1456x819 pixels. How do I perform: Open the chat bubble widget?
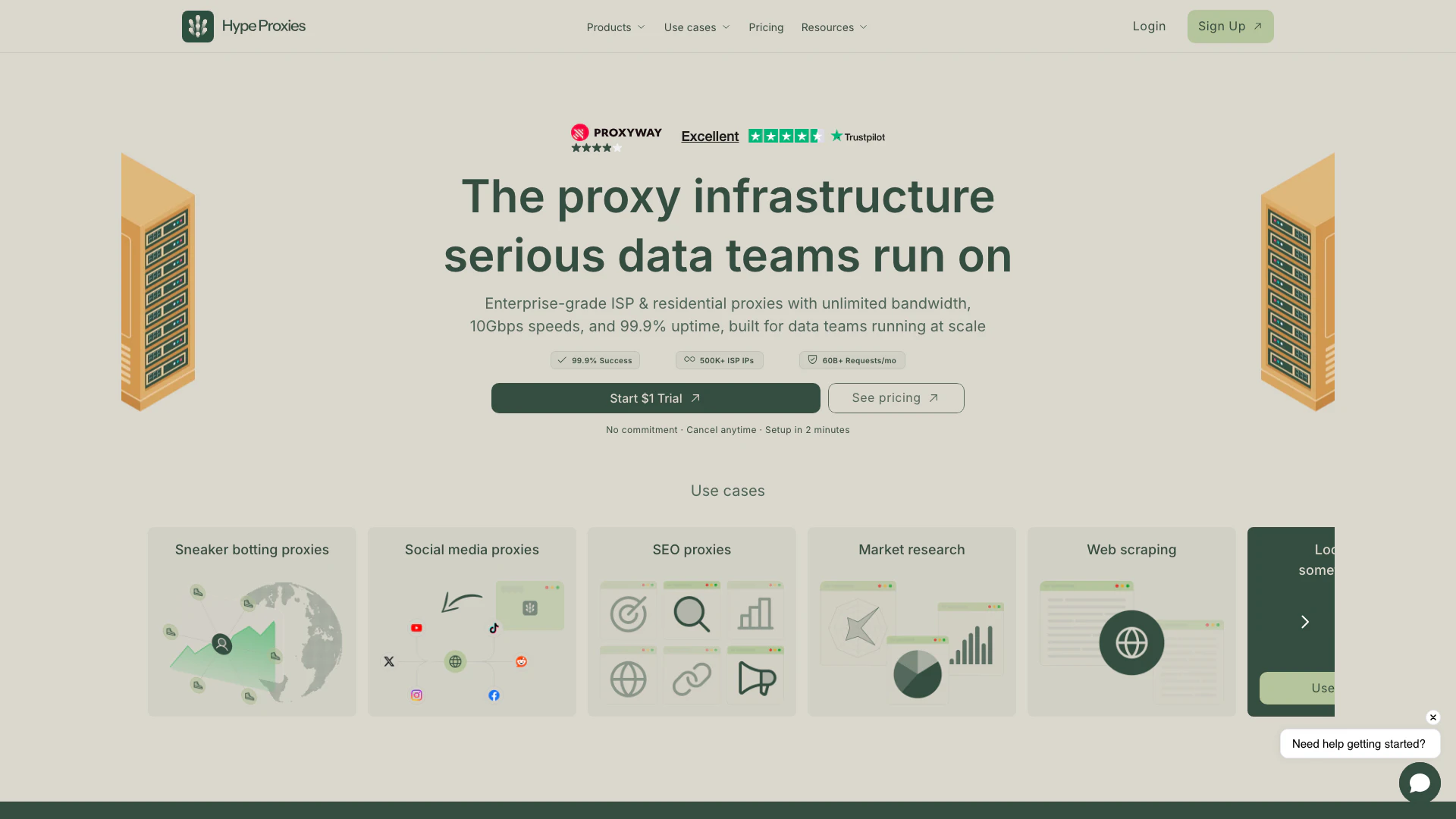tap(1419, 783)
